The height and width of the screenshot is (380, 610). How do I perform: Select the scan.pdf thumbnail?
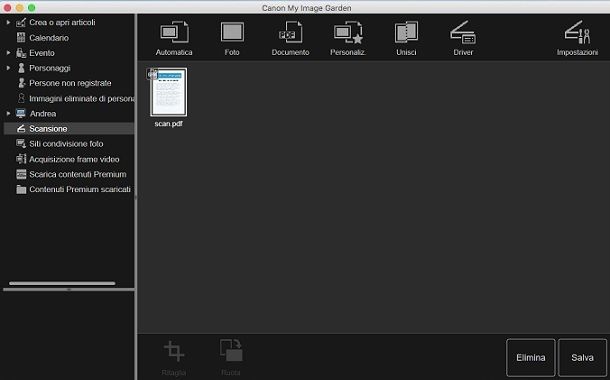[168, 92]
